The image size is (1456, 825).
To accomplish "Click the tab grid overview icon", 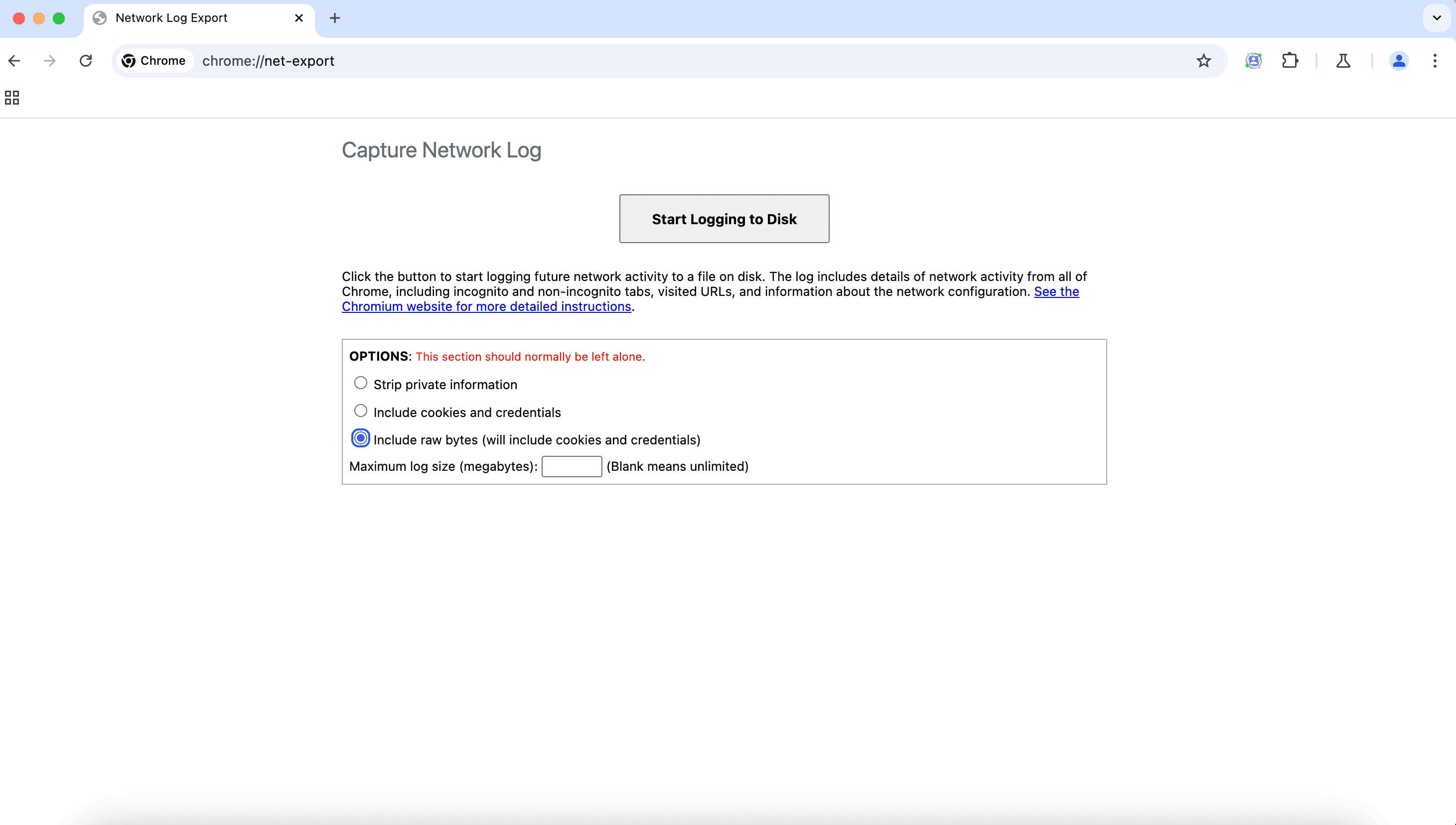I will (x=12, y=97).
